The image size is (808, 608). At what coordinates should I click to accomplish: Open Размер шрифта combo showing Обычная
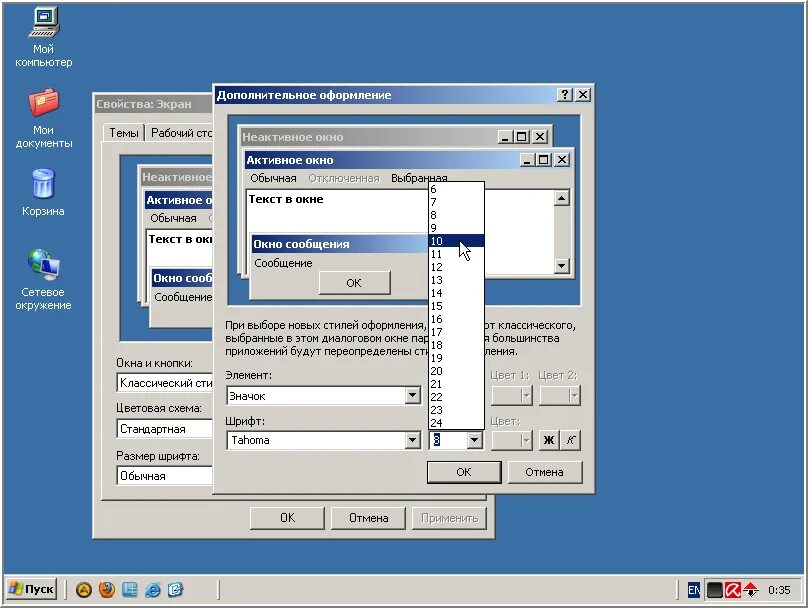coord(165,476)
